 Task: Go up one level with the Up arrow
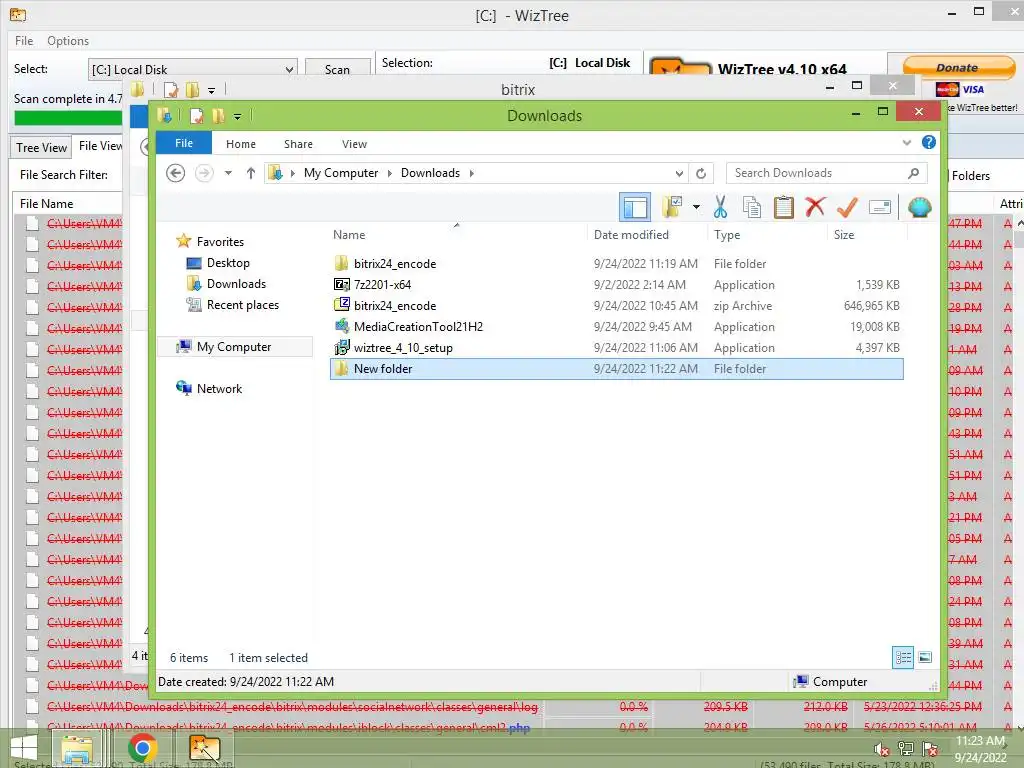(251, 173)
